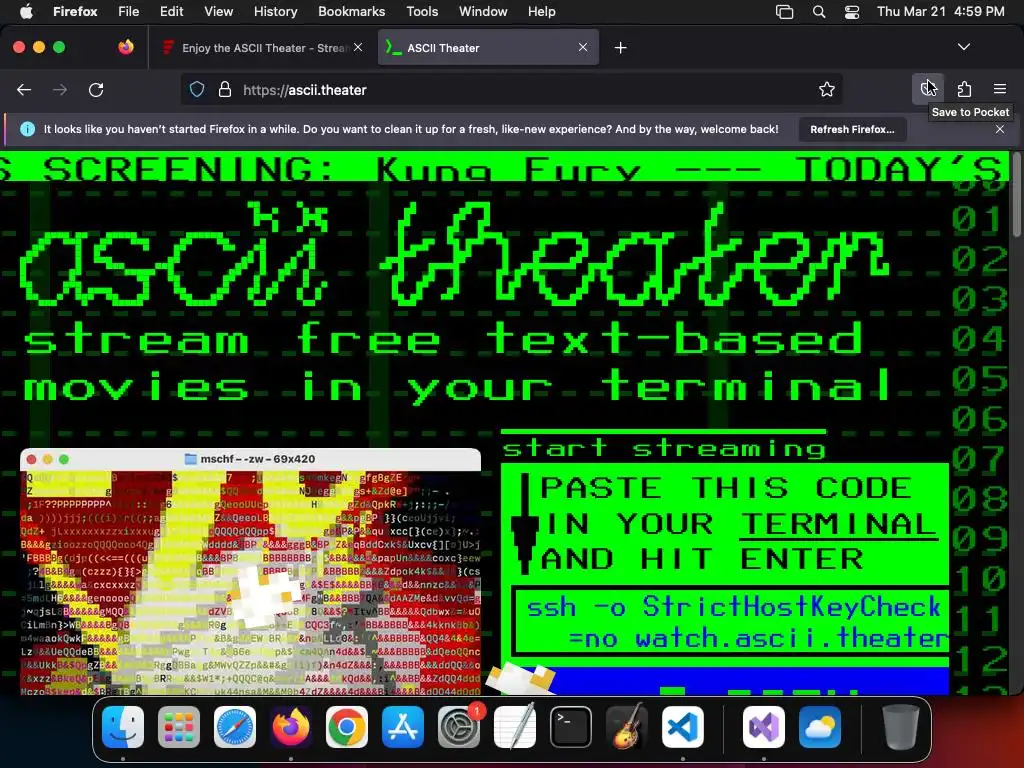Open the Apple menu
This screenshot has width=1024, height=768.
tap(26, 11)
